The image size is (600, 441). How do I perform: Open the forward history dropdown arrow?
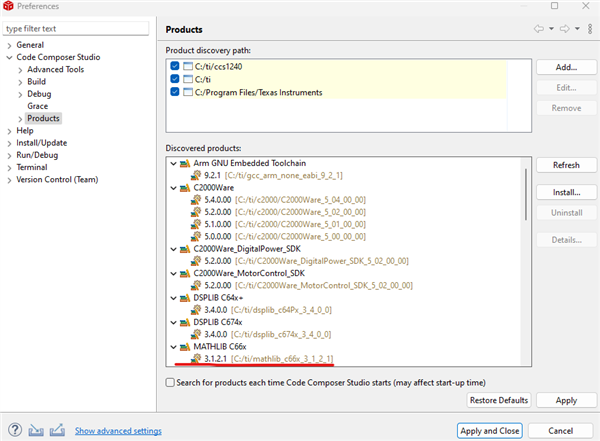point(577,29)
